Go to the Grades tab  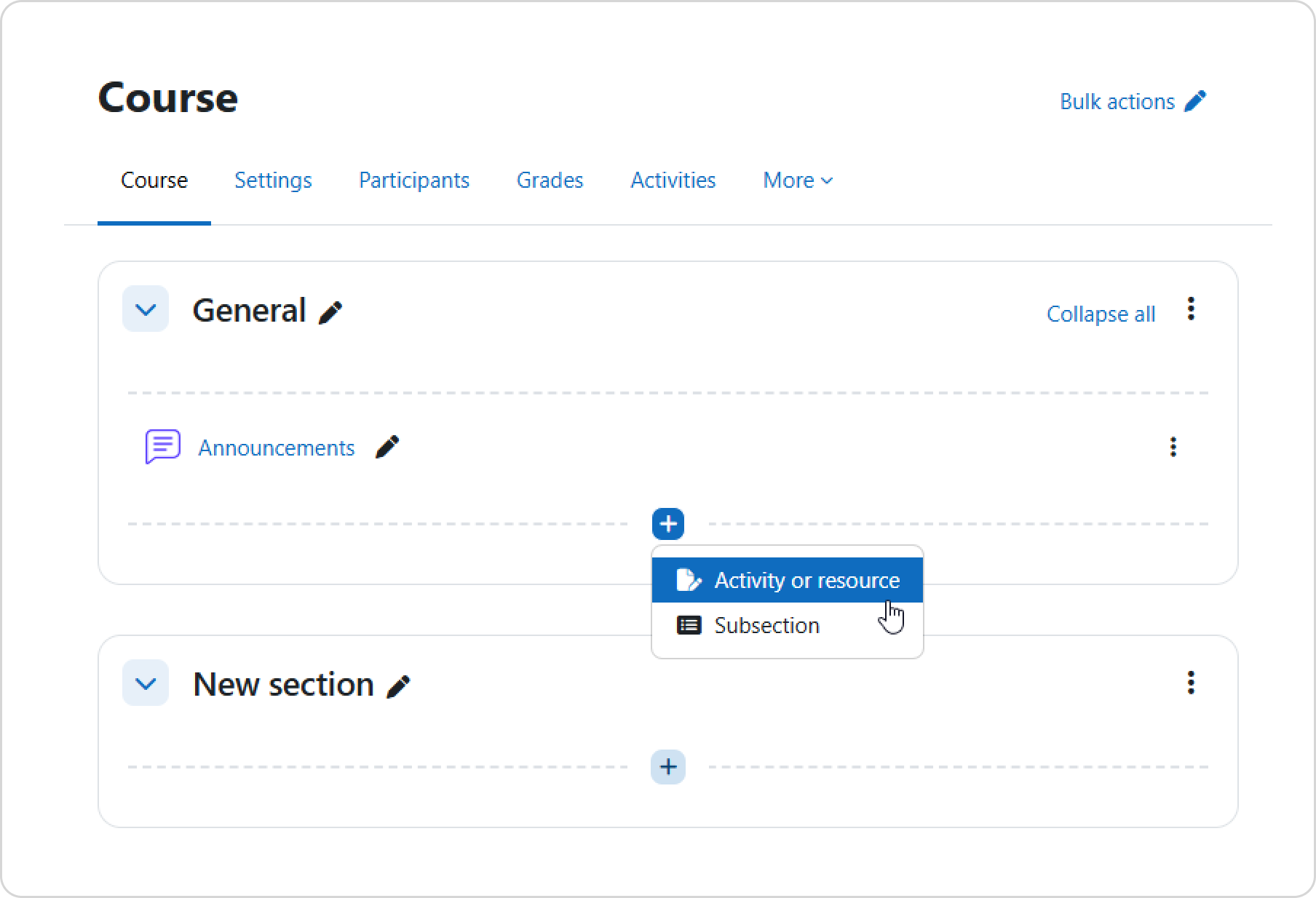[550, 180]
